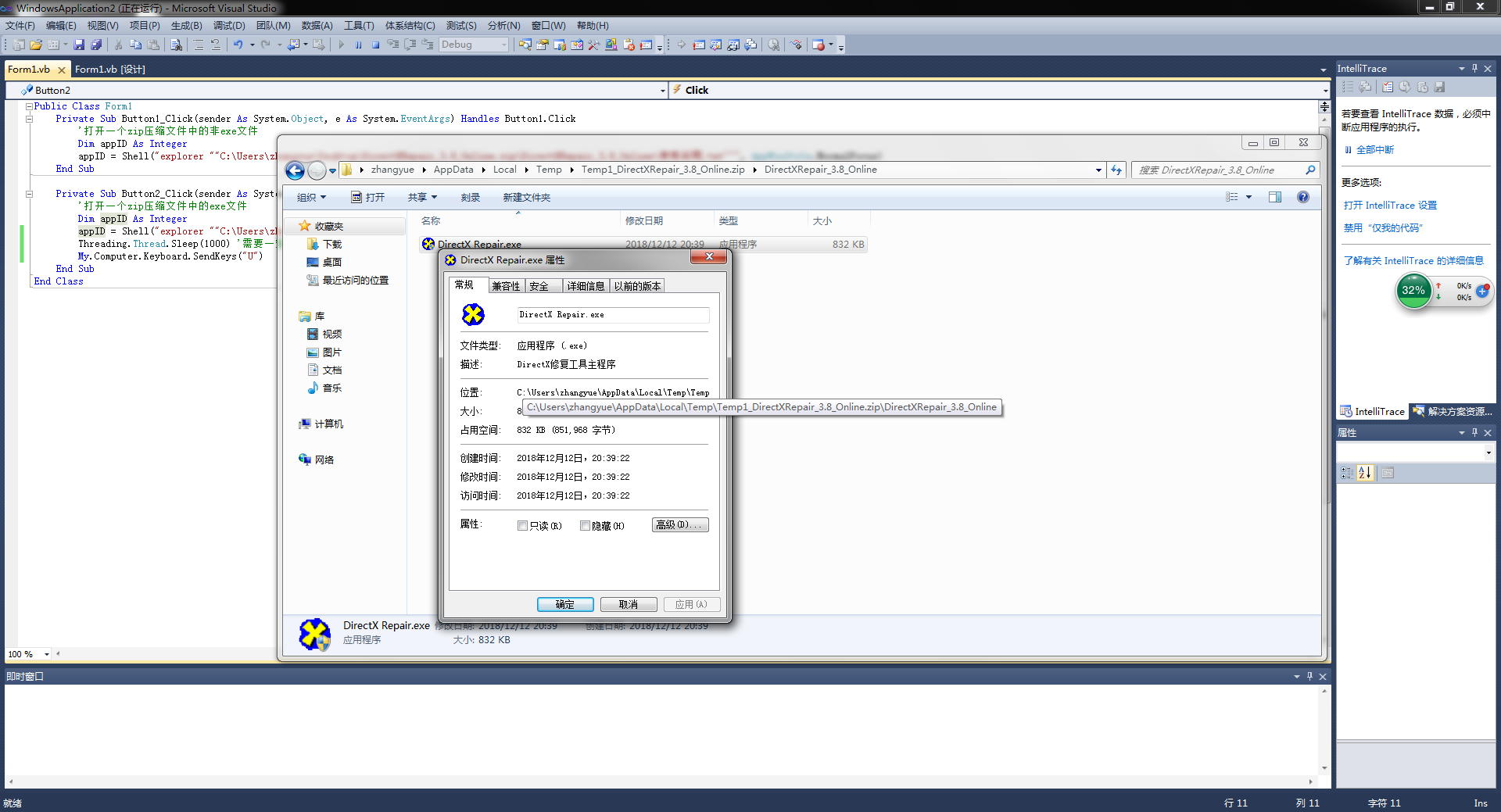Open the view options arrow in Explorer
Viewport: 1501px width, 812px height.
[x=1249, y=197]
